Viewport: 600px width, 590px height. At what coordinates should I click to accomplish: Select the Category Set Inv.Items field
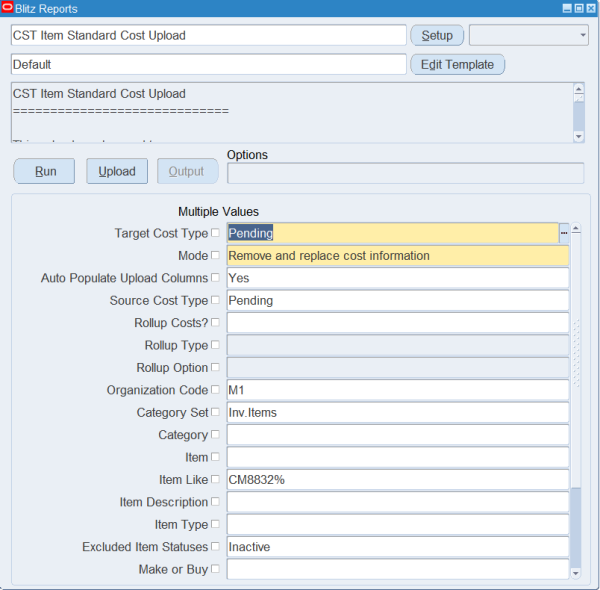398,412
